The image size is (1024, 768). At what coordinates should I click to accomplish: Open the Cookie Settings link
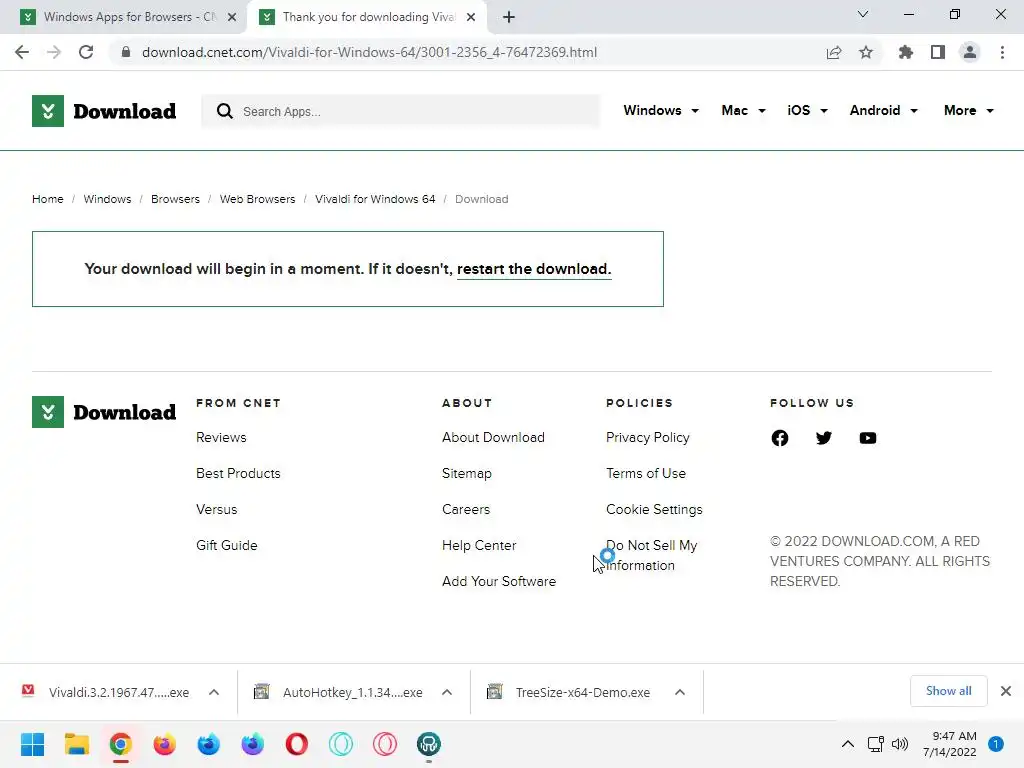click(x=654, y=509)
